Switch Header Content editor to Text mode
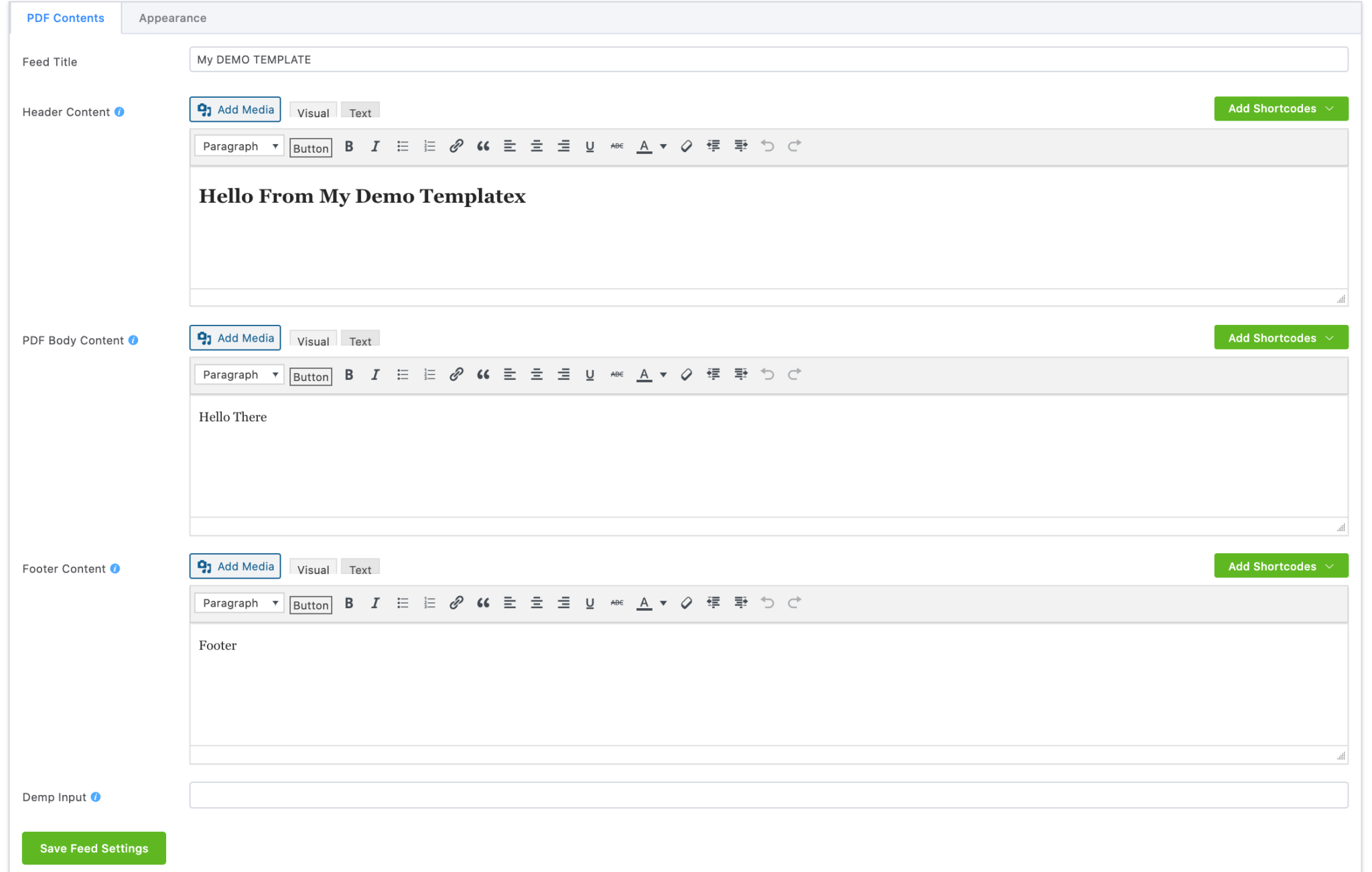Image resolution: width=1372 pixels, height=872 pixels. click(360, 113)
